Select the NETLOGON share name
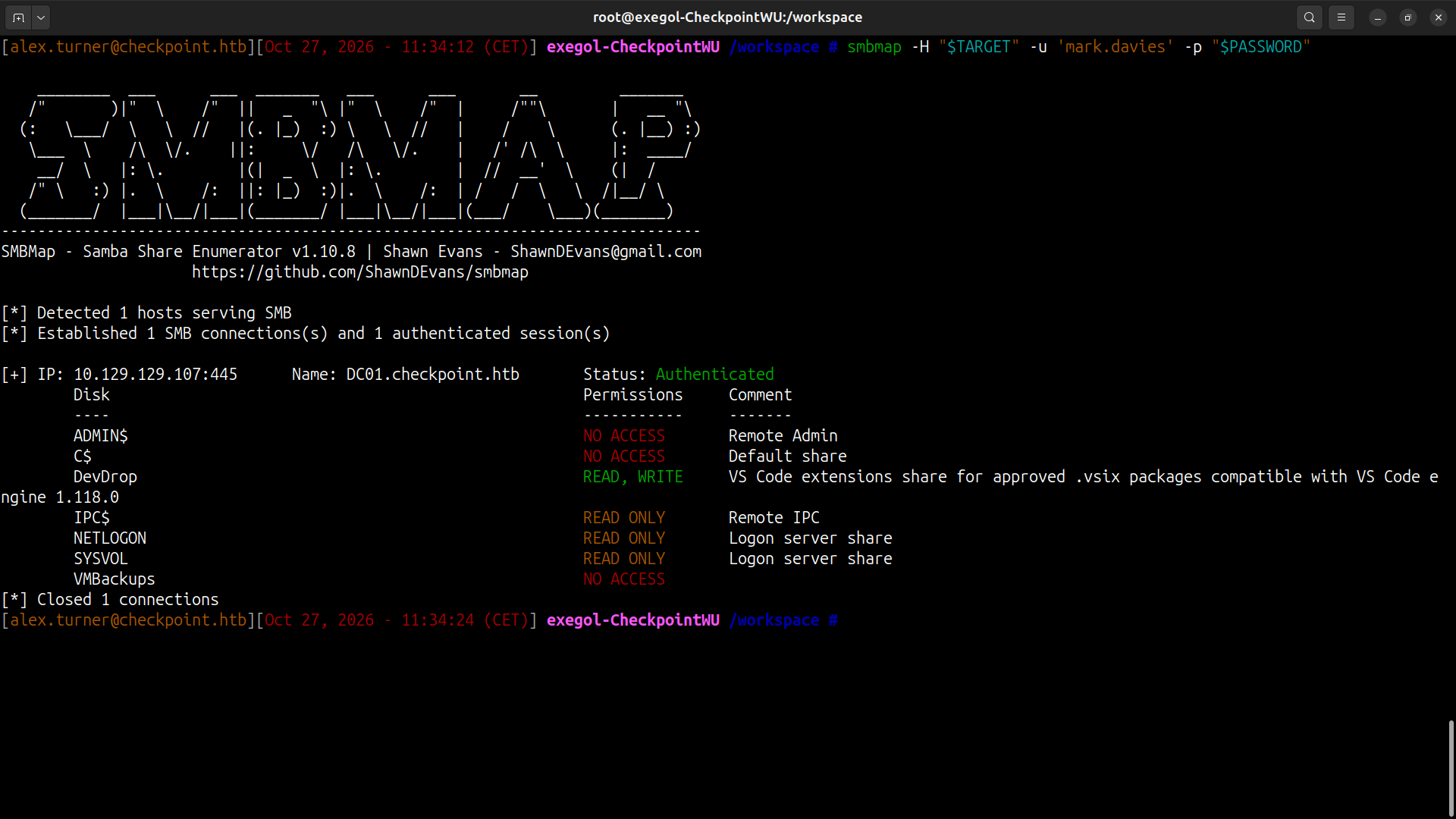 110,538
